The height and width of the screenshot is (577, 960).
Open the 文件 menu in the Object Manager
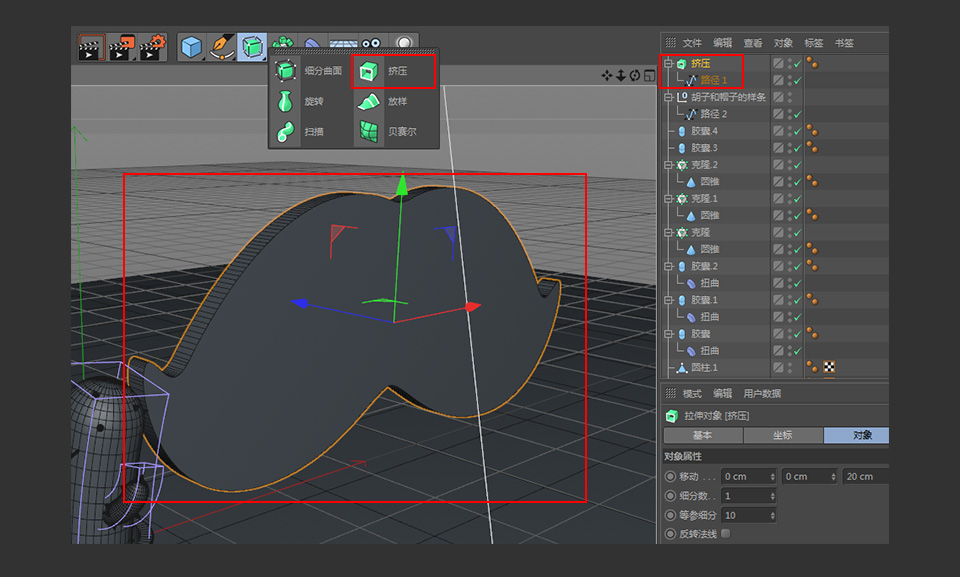coord(692,42)
